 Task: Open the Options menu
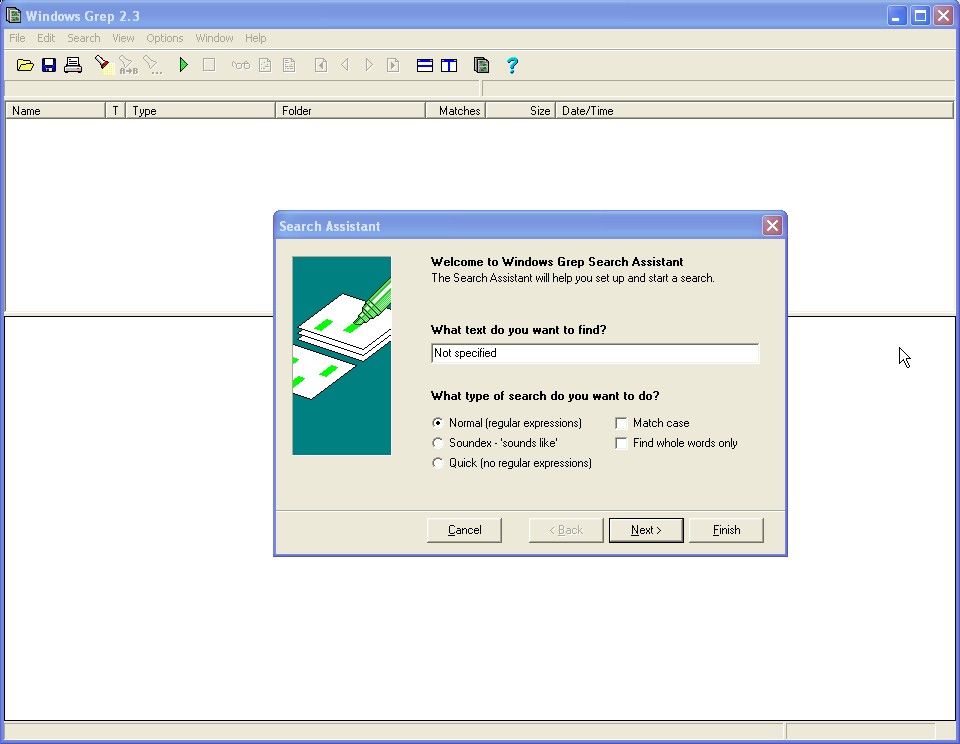pyautogui.click(x=165, y=38)
